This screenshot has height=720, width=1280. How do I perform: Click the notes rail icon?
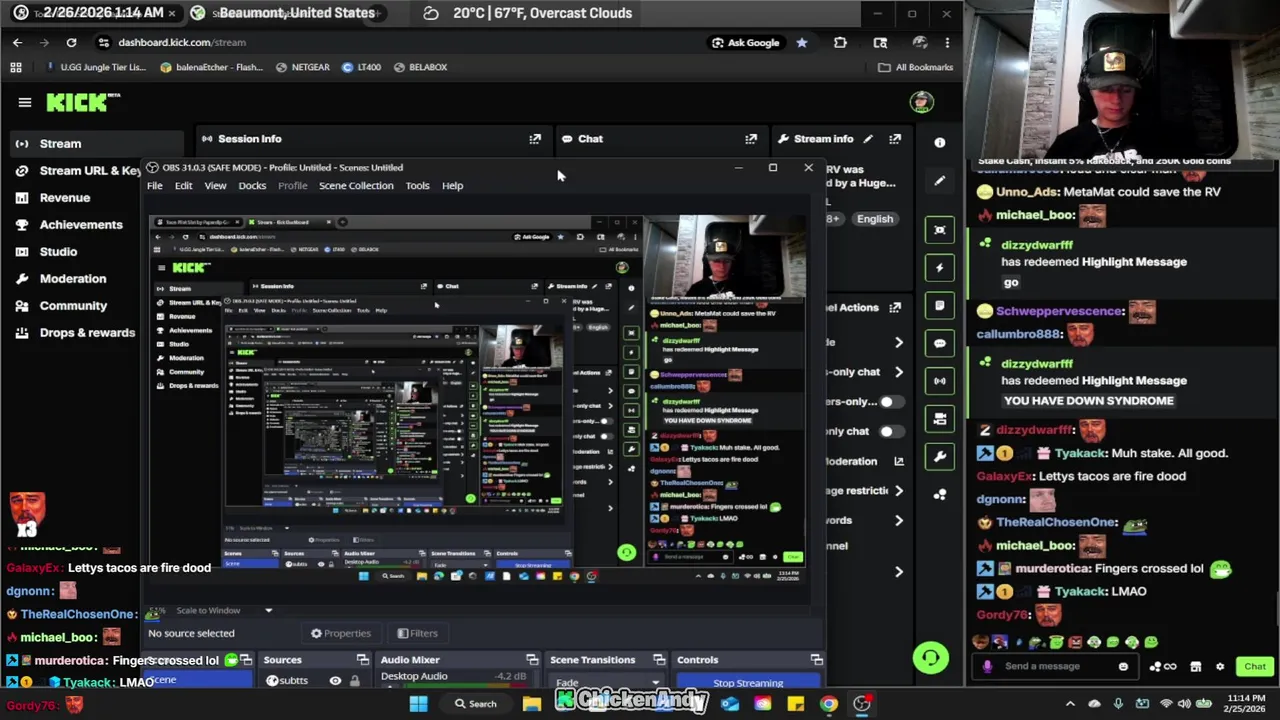940,305
